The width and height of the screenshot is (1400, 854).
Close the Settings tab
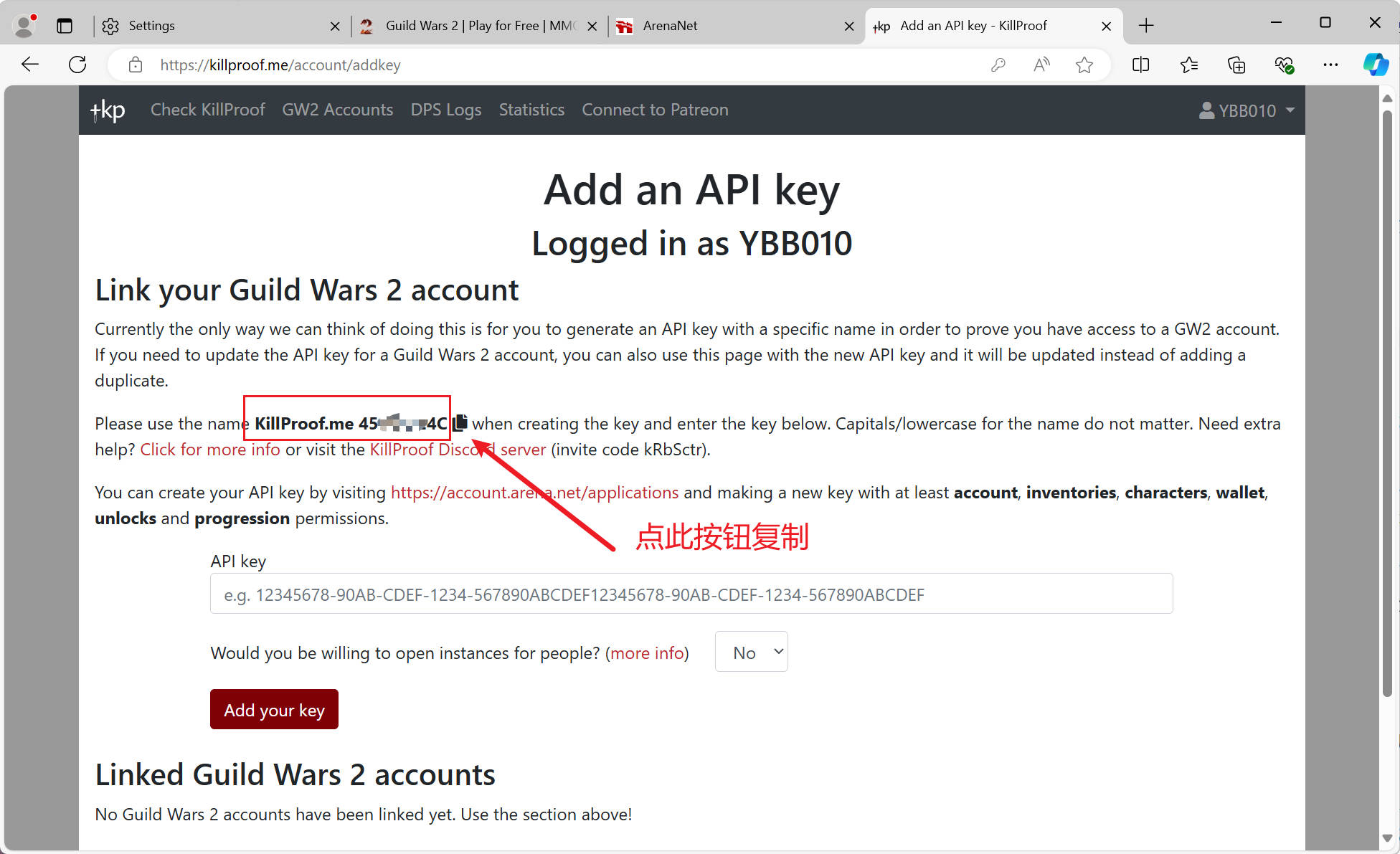(x=335, y=27)
